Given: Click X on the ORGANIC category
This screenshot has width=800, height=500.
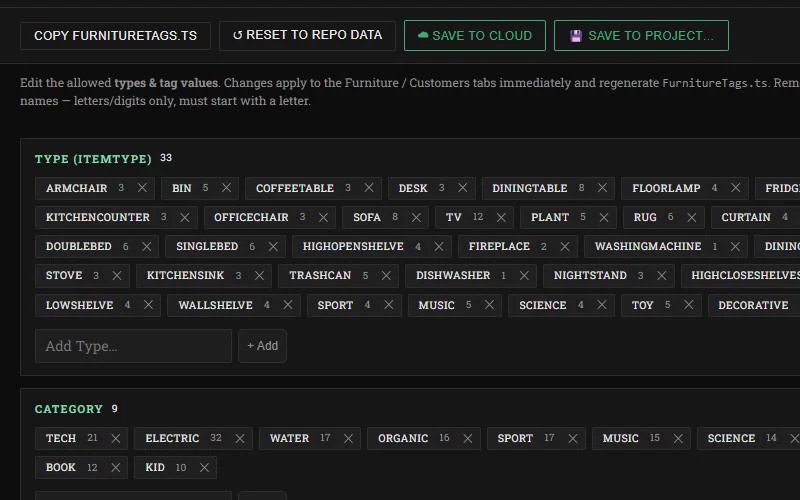Looking at the screenshot, I should [x=467, y=438].
